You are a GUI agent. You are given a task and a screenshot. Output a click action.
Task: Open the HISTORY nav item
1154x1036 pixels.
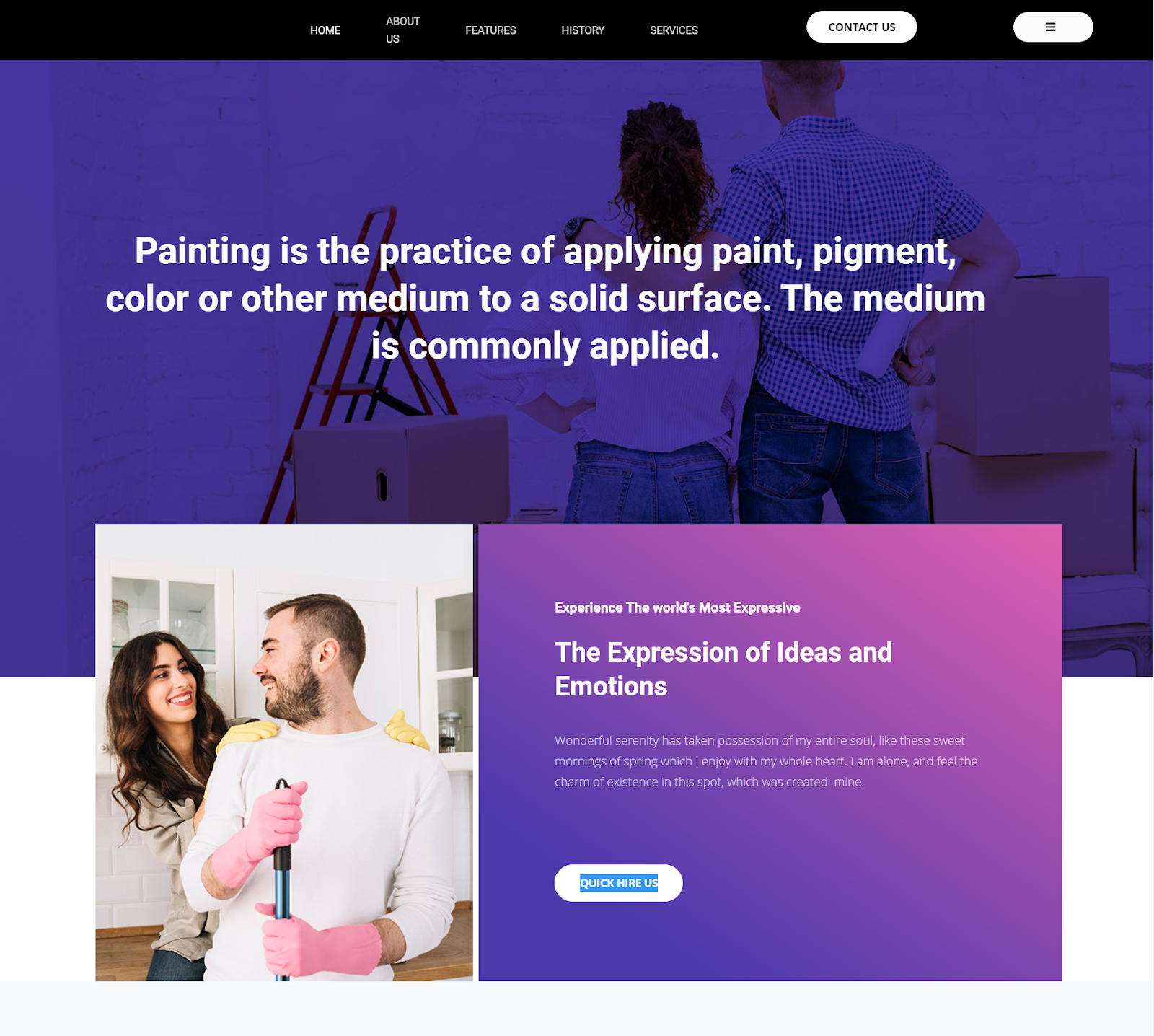point(583,30)
